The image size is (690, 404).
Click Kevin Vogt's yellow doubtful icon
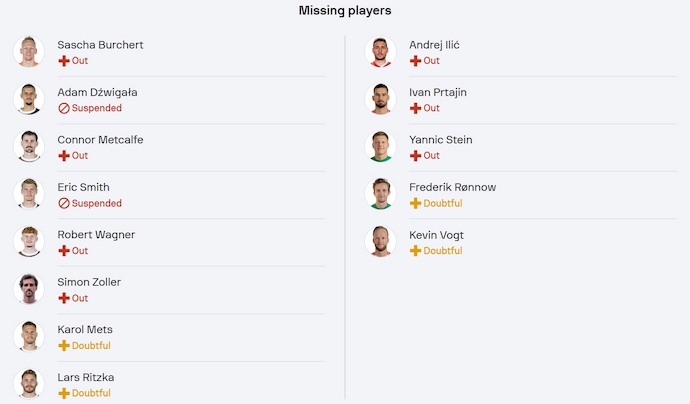click(x=415, y=251)
